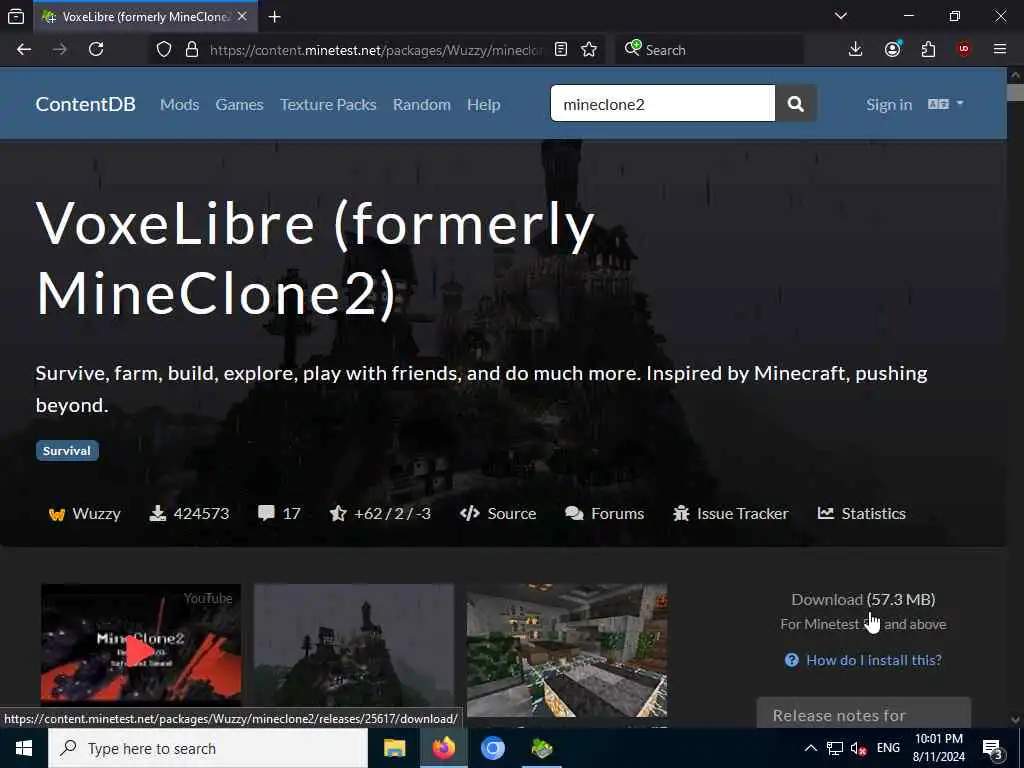Open the tracking protection shield icon
The image size is (1024, 768).
(164, 50)
